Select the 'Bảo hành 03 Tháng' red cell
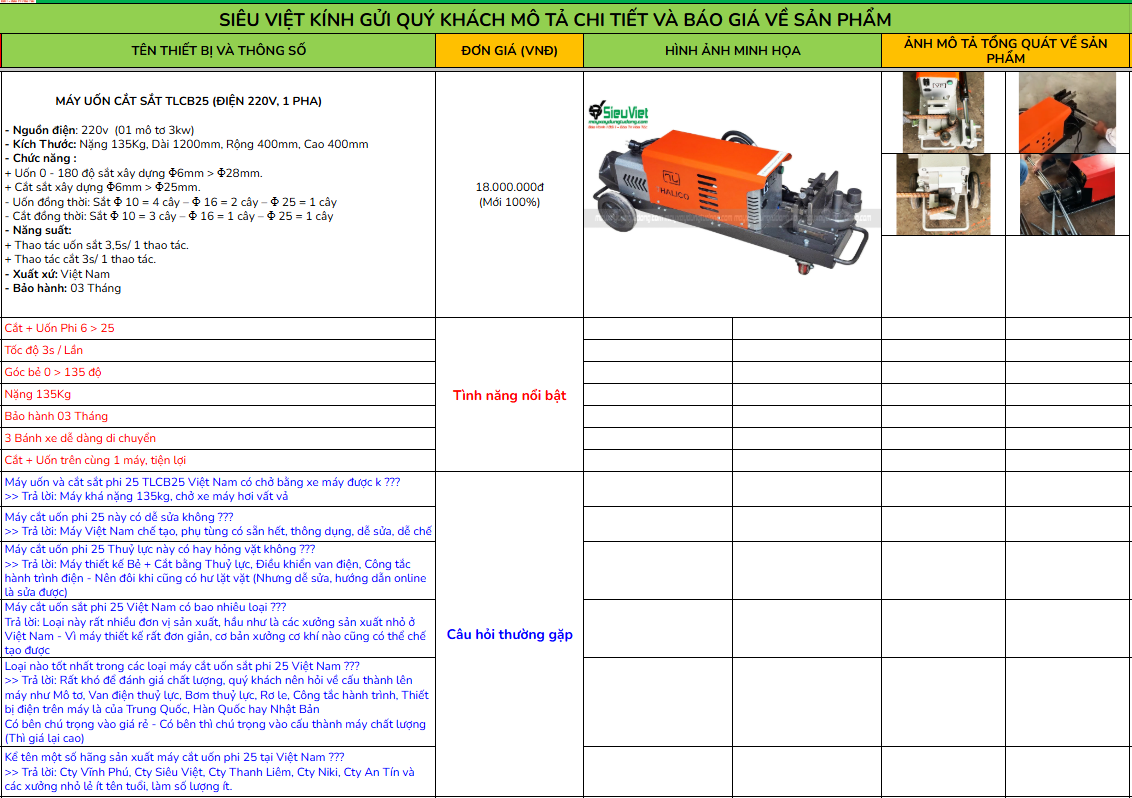1132x798 pixels. coord(218,417)
